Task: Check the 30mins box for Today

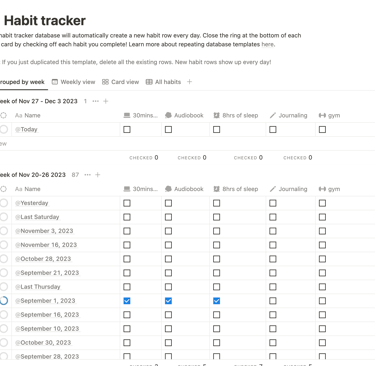Action: [x=127, y=129]
